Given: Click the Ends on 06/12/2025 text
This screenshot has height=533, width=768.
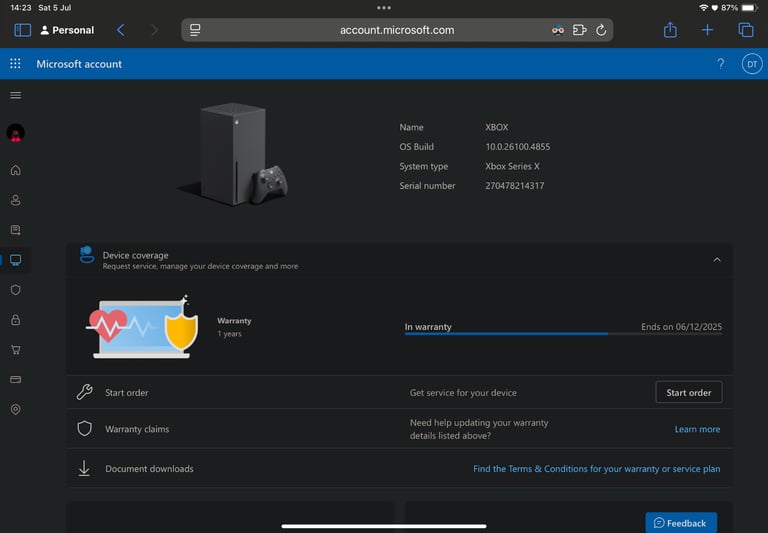Looking at the screenshot, I should coord(681,327).
